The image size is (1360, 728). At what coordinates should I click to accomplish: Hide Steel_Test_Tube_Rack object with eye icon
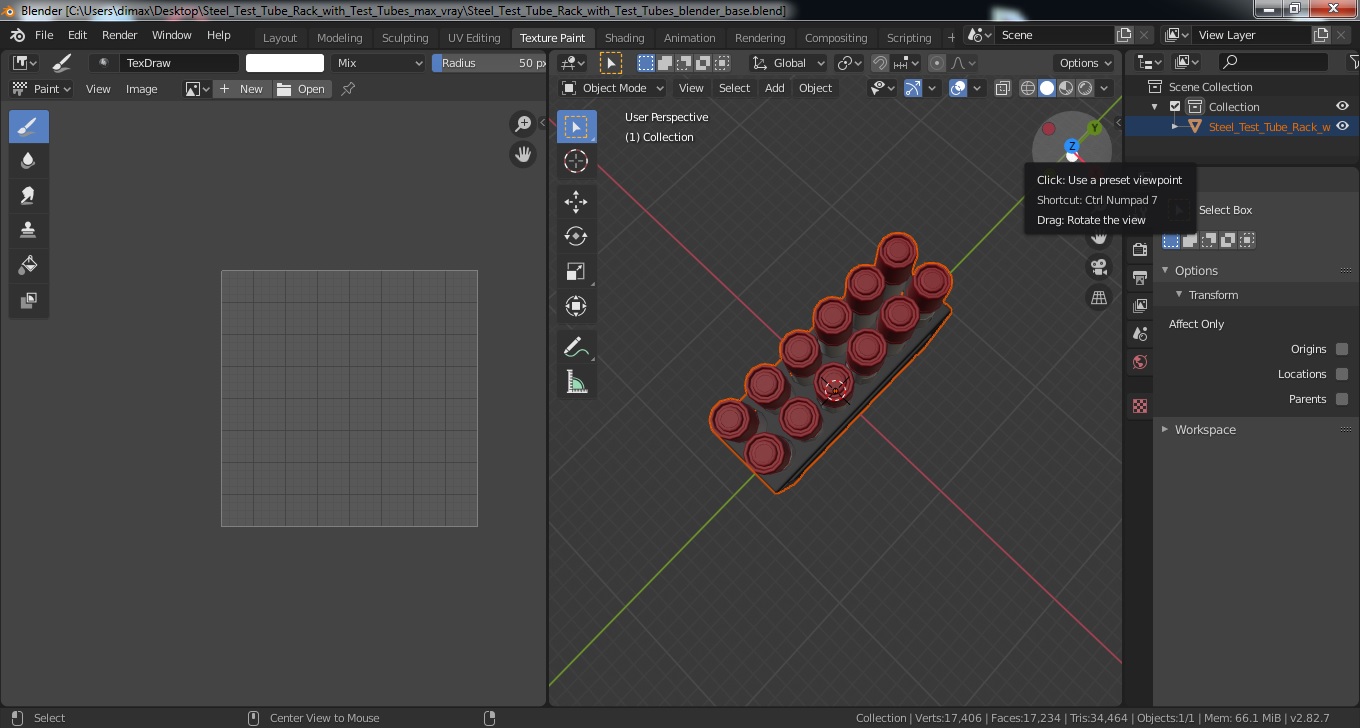pos(1343,126)
